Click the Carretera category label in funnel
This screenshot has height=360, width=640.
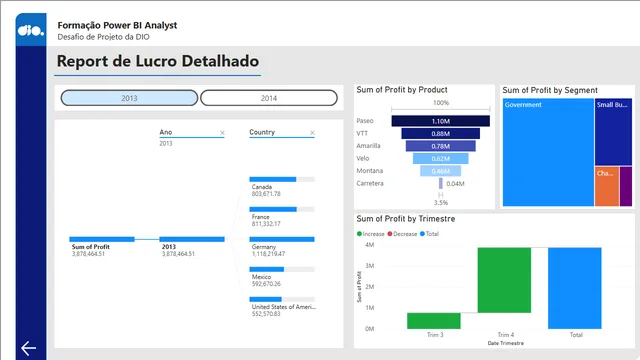[370, 183]
